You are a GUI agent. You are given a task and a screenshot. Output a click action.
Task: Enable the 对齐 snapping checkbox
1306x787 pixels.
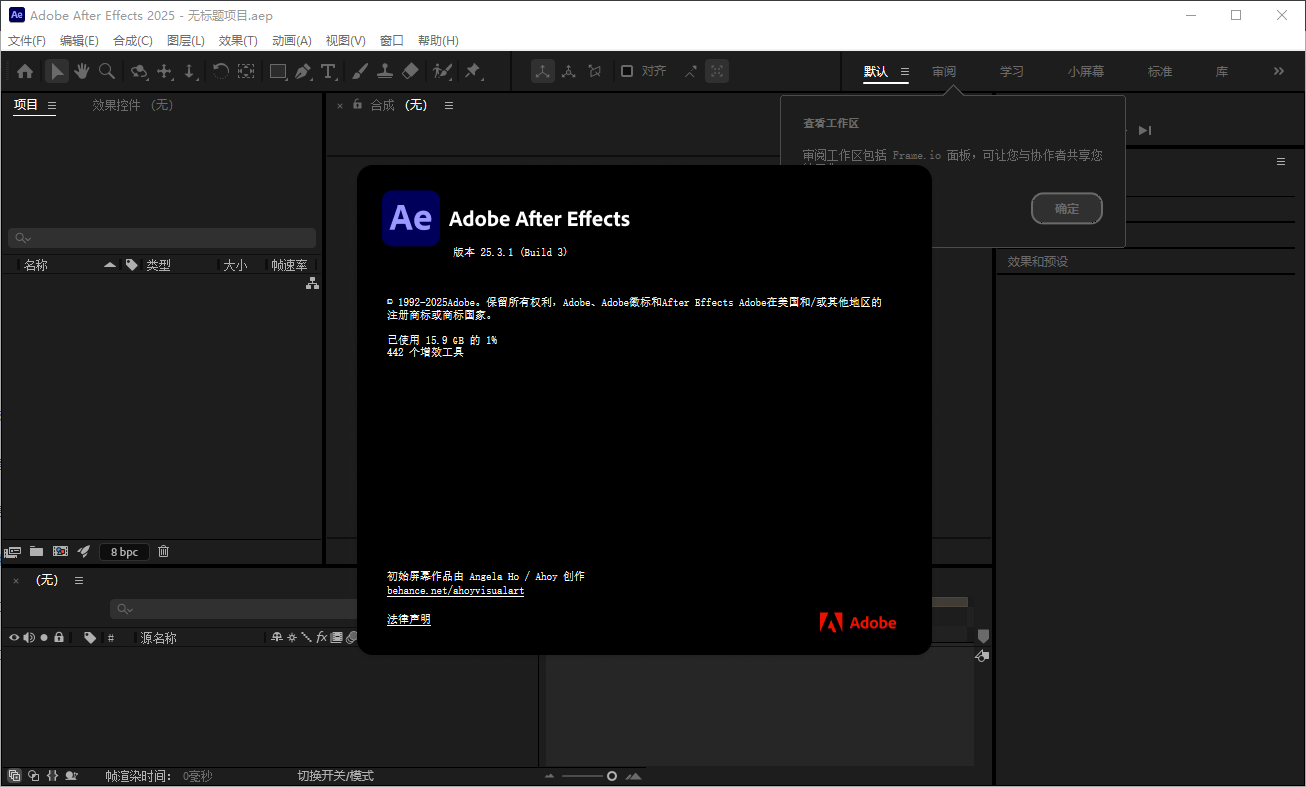click(x=627, y=71)
